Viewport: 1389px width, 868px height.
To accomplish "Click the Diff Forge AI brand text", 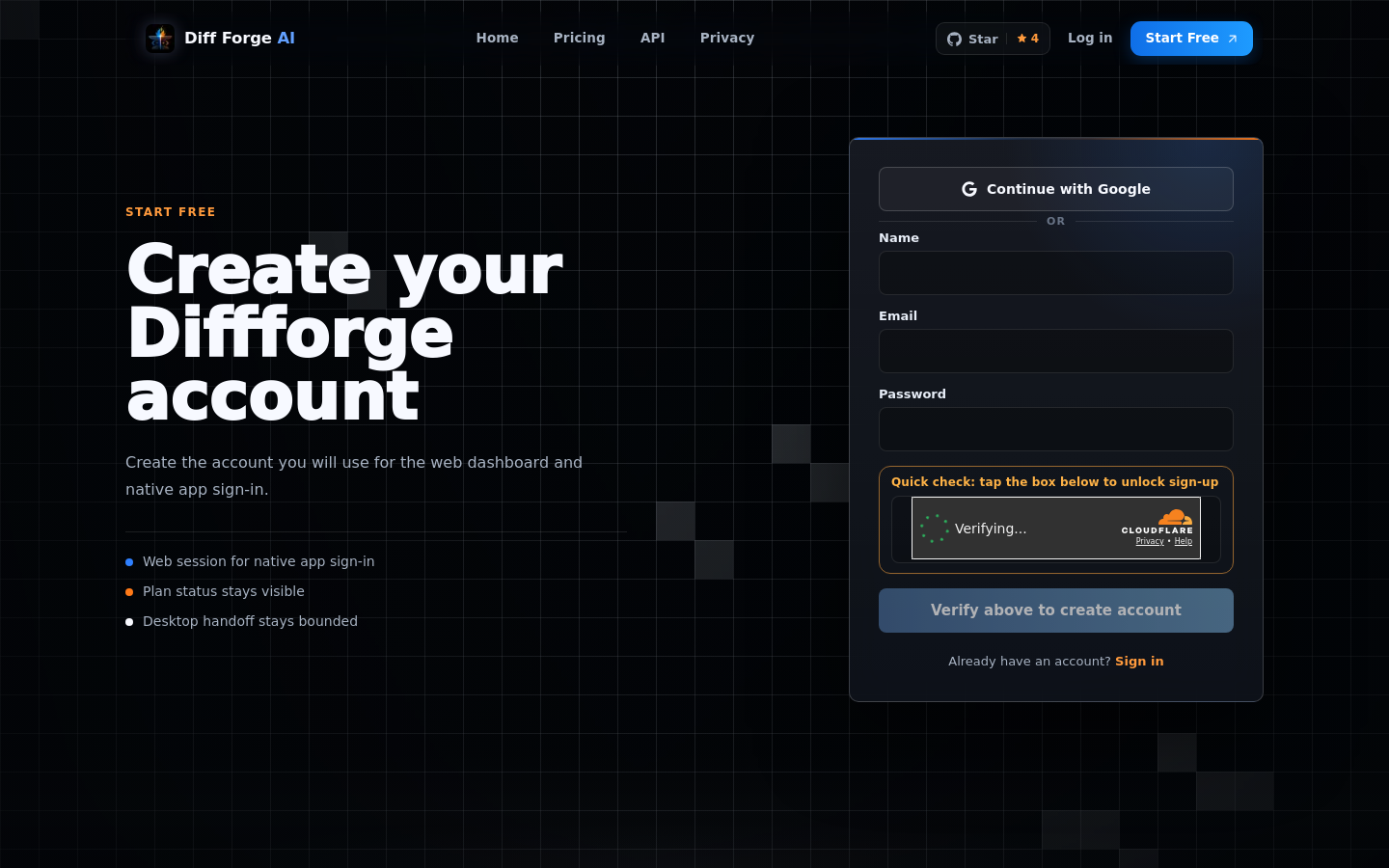I will pyautogui.click(x=239, y=38).
